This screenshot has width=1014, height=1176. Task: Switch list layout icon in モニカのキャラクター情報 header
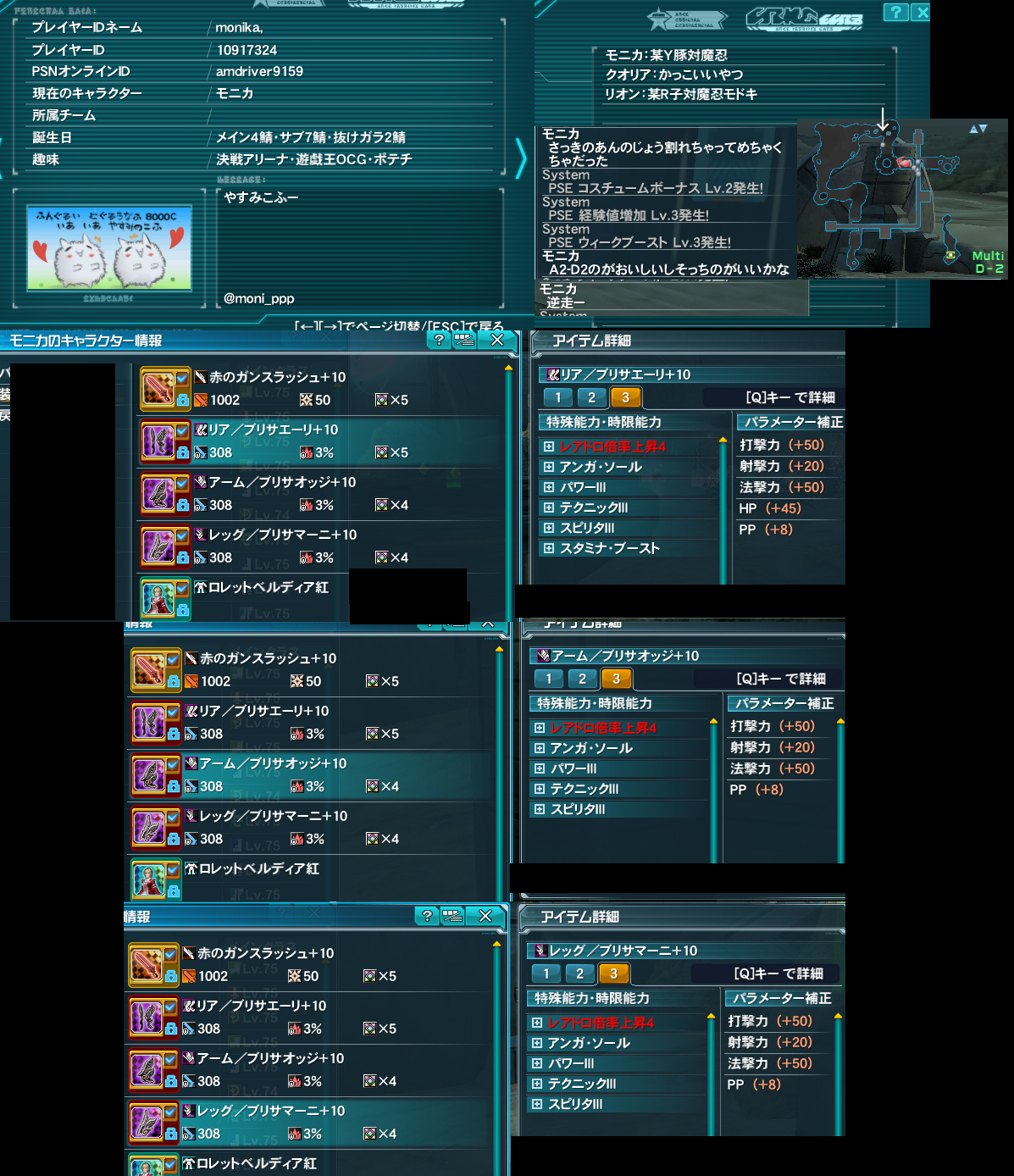(464, 340)
